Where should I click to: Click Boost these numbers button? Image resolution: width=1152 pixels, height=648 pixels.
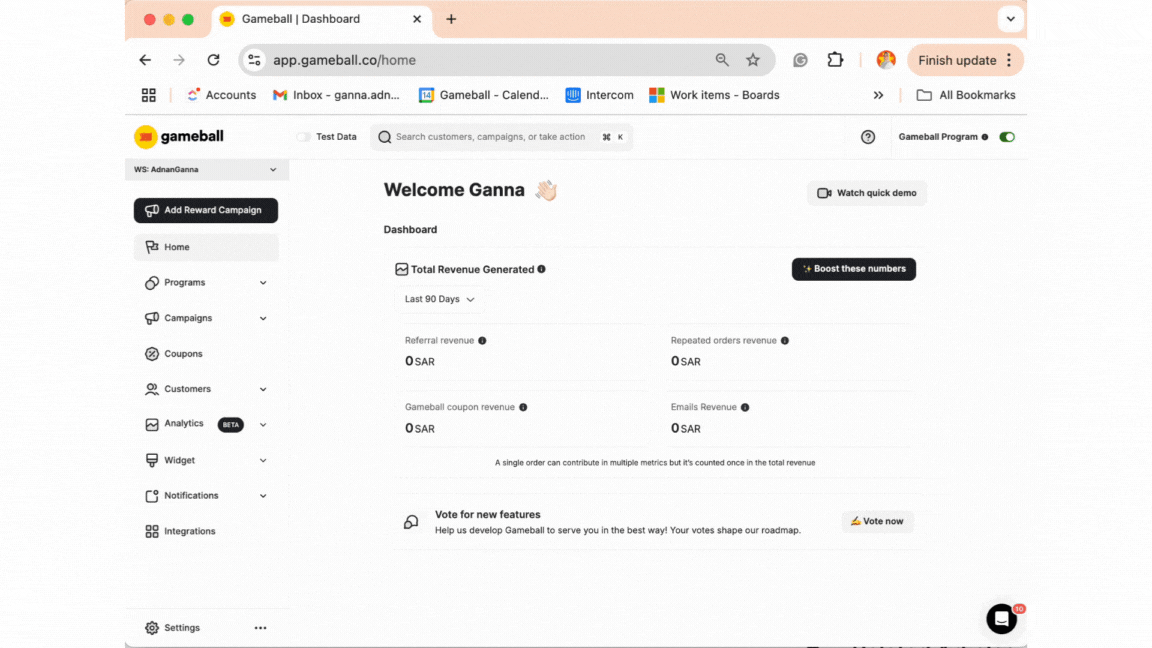(854, 269)
